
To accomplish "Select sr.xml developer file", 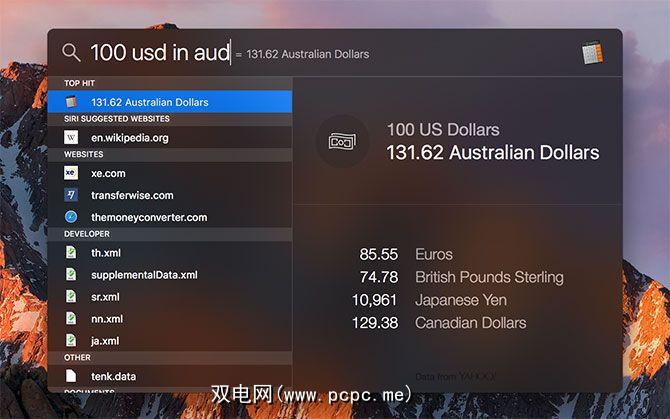I will pyautogui.click(x=170, y=297).
